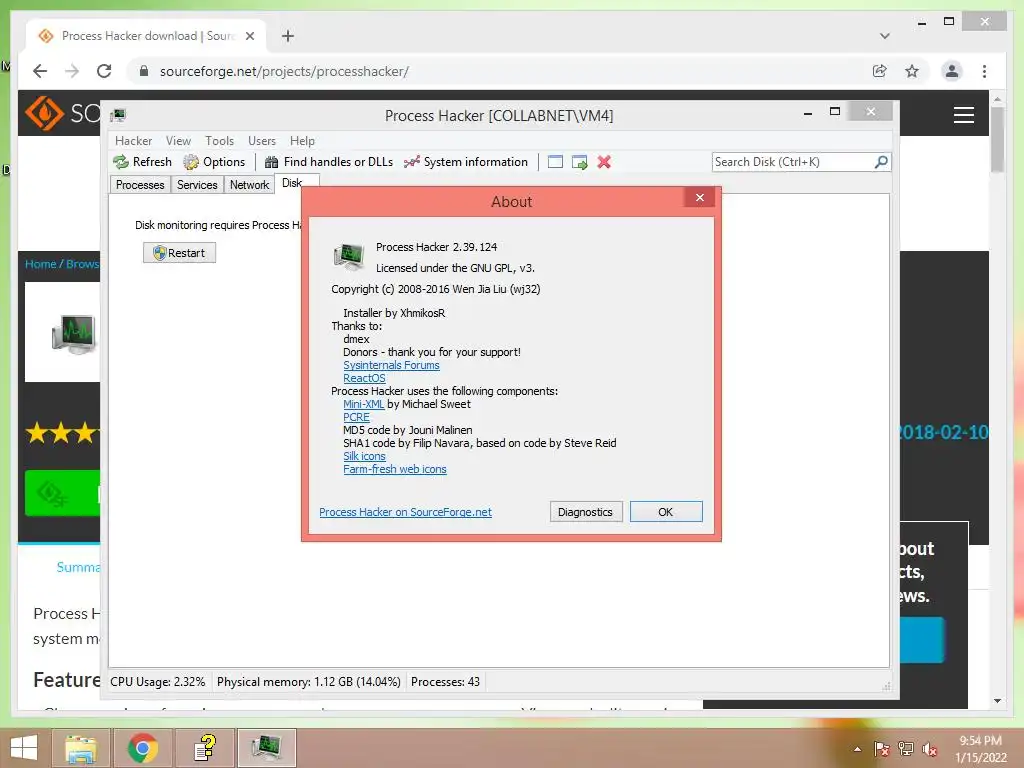This screenshot has height=768, width=1024.
Task: Open Chrome tab search chevron
Action: (885, 36)
